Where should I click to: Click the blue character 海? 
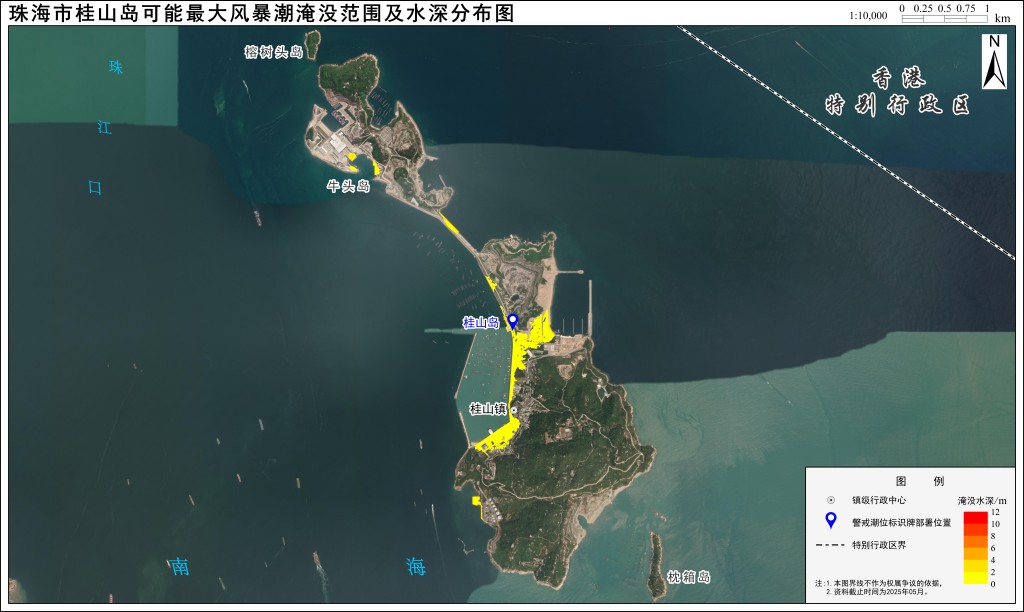tap(415, 566)
